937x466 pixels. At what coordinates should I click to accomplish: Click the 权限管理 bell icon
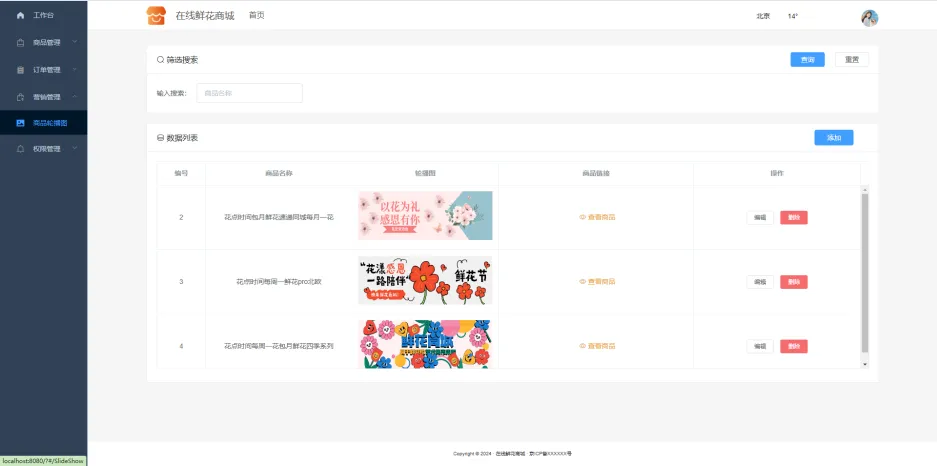tap(20, 149)
